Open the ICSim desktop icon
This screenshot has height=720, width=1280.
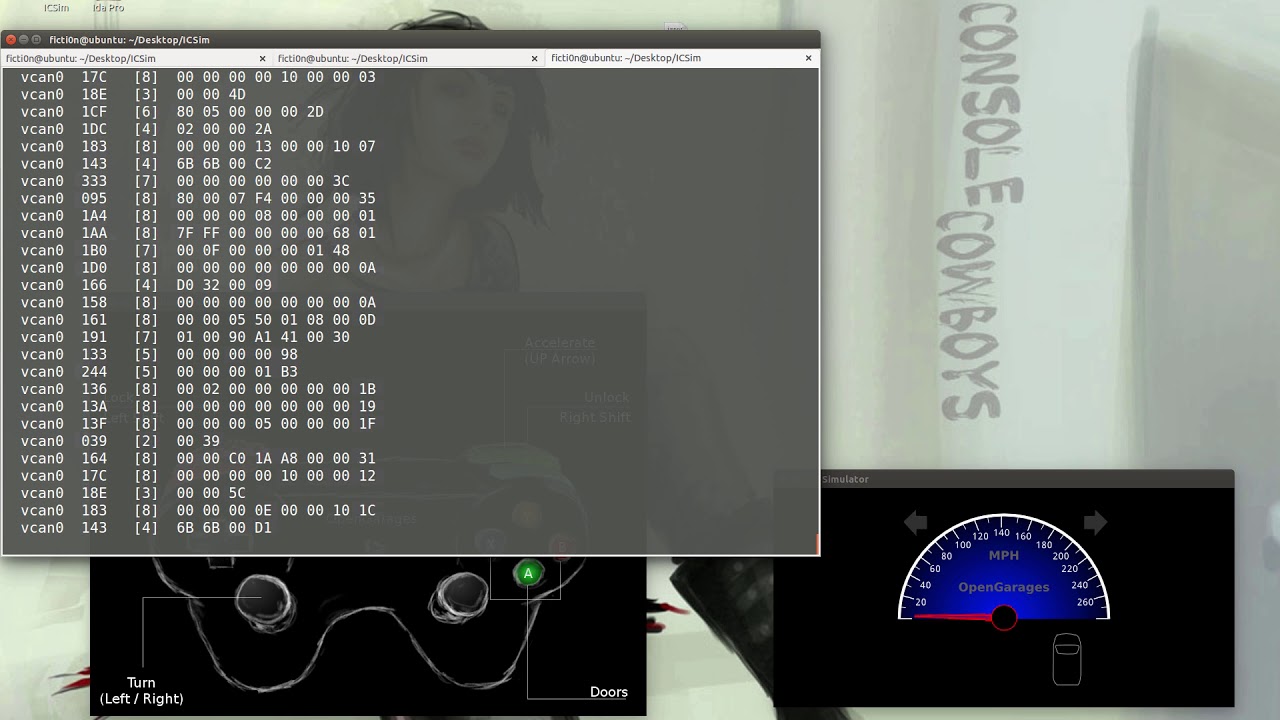pos(56,7)
